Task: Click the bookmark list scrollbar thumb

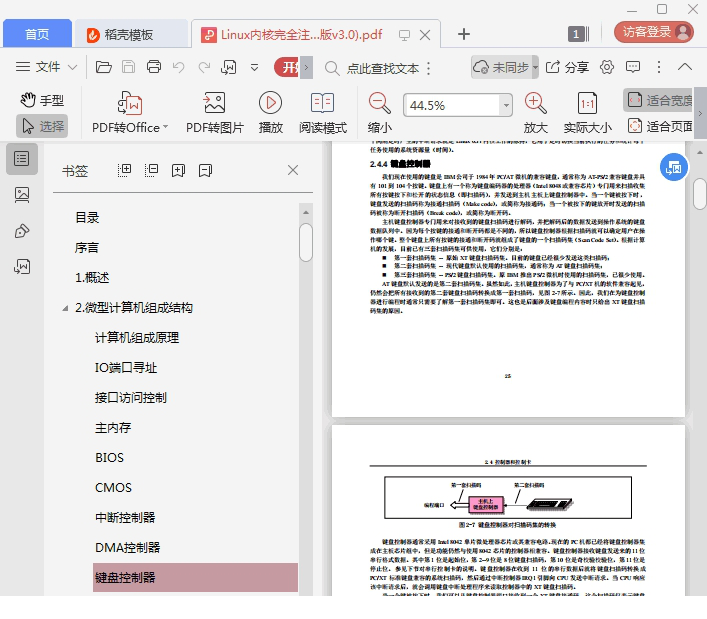Action: click(306, 243)
